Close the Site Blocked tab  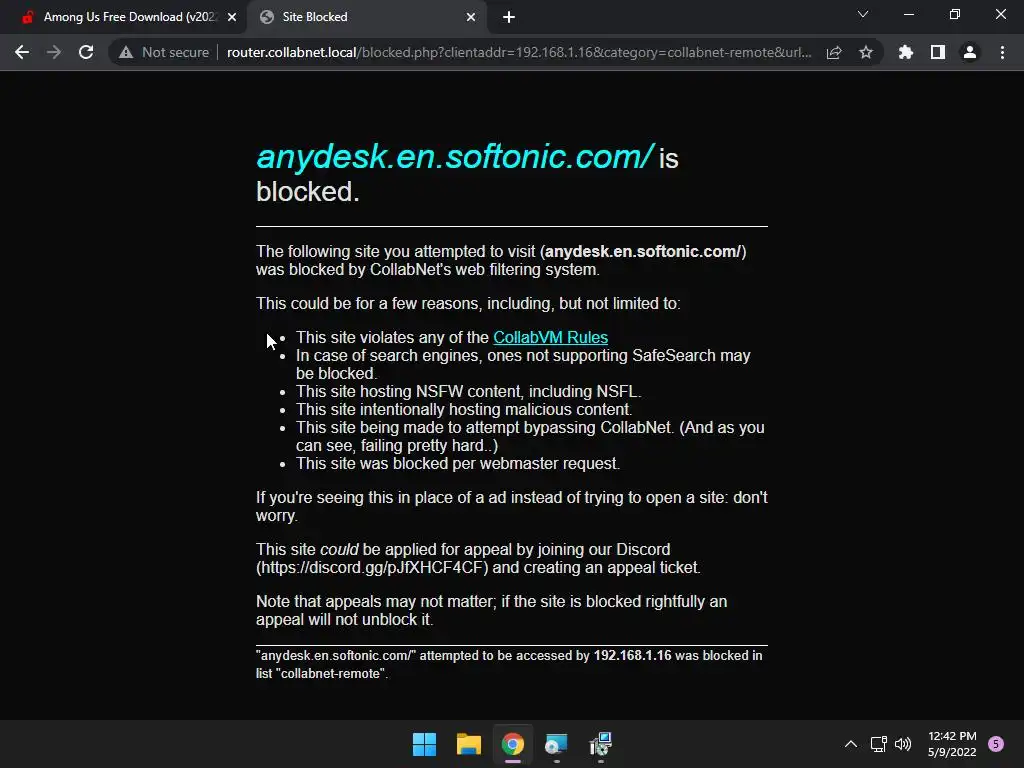tap(471, 17)
